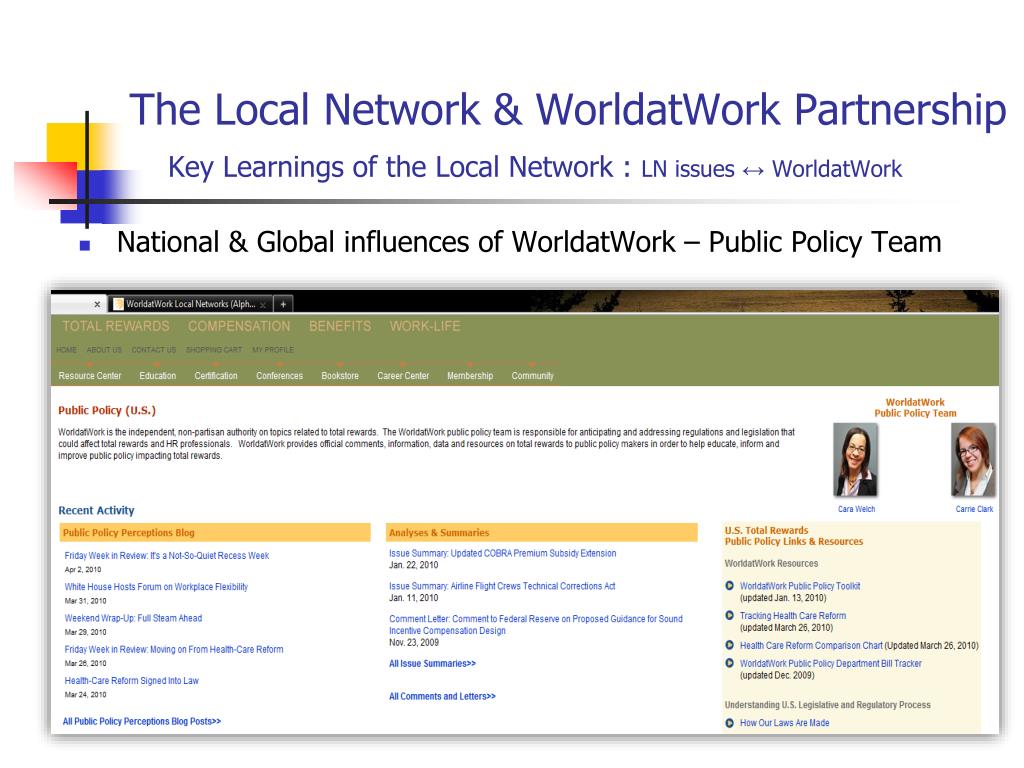Open Tracking Health Care Reform link
The image size is (1024, 768).
click(x=793, y=616)
